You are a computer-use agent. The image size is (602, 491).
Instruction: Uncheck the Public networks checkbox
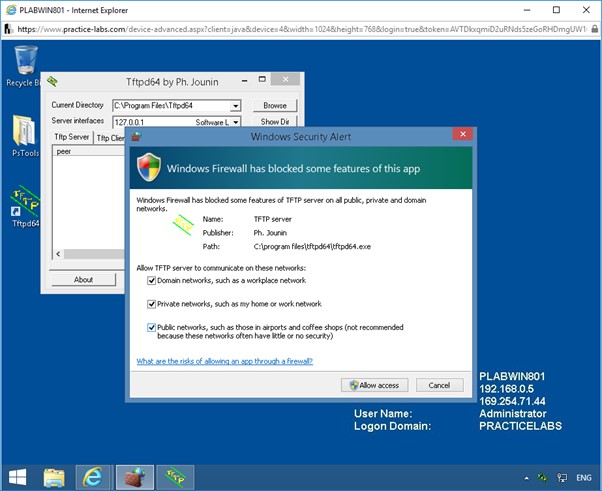(x=151, y=327)
